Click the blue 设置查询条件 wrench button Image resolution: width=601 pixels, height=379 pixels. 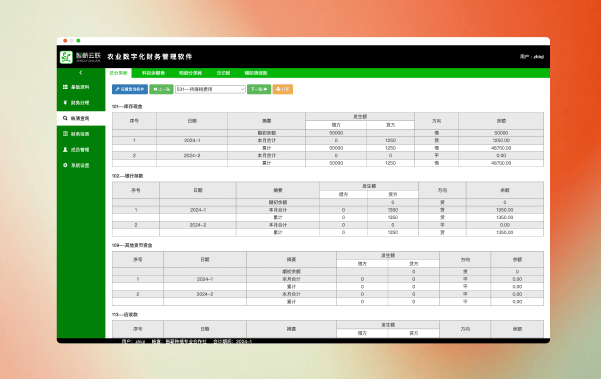[x=130, y=89]
